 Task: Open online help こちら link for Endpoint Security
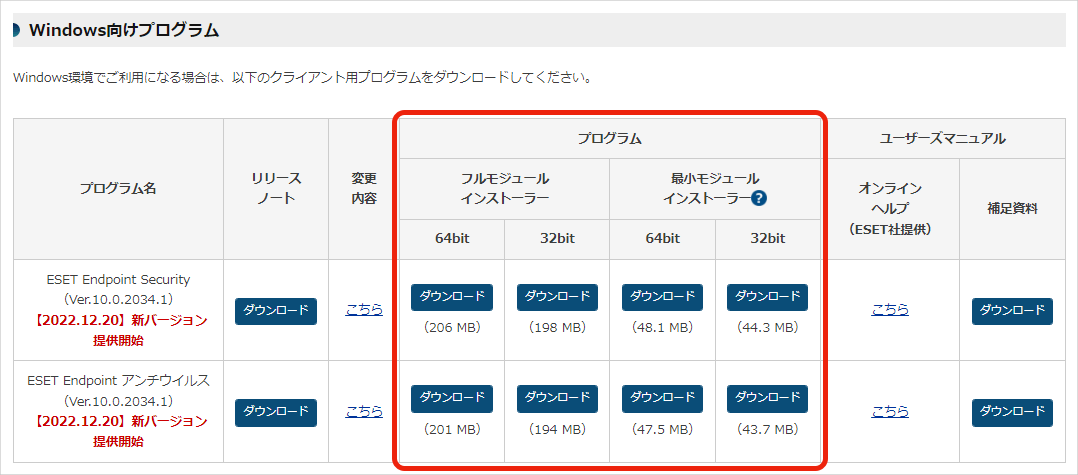(x=890, y=310)
